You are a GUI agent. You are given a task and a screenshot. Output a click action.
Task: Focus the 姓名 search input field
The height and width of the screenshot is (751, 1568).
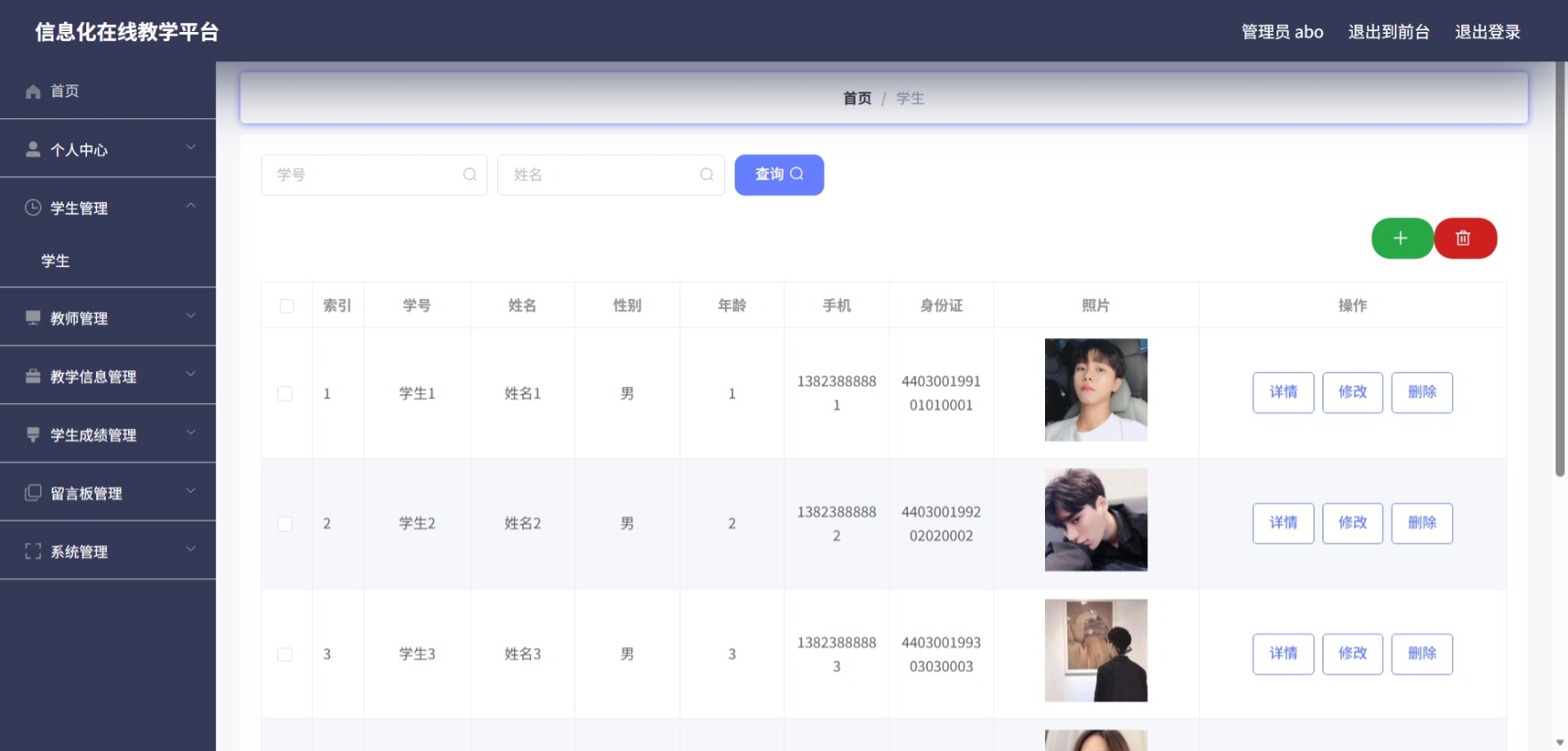tap(610, 174)
